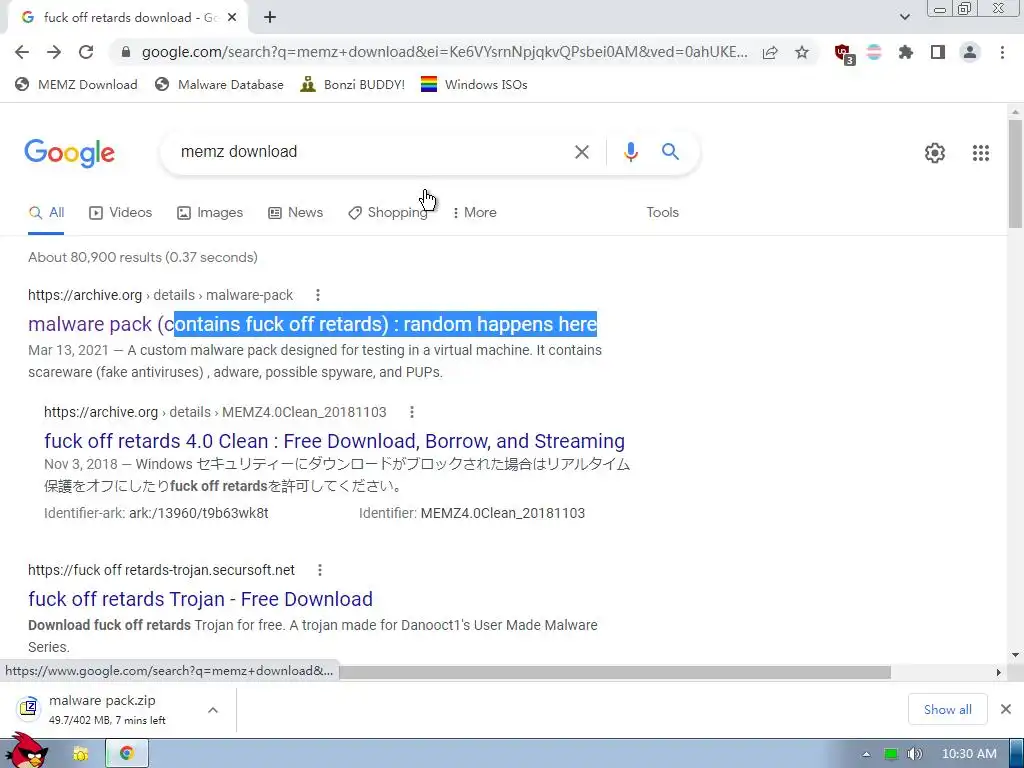Viewport: 1024px width, 768px height.
Task: Open the Chrome profile avatar
Action: click(x=970, y=52)
